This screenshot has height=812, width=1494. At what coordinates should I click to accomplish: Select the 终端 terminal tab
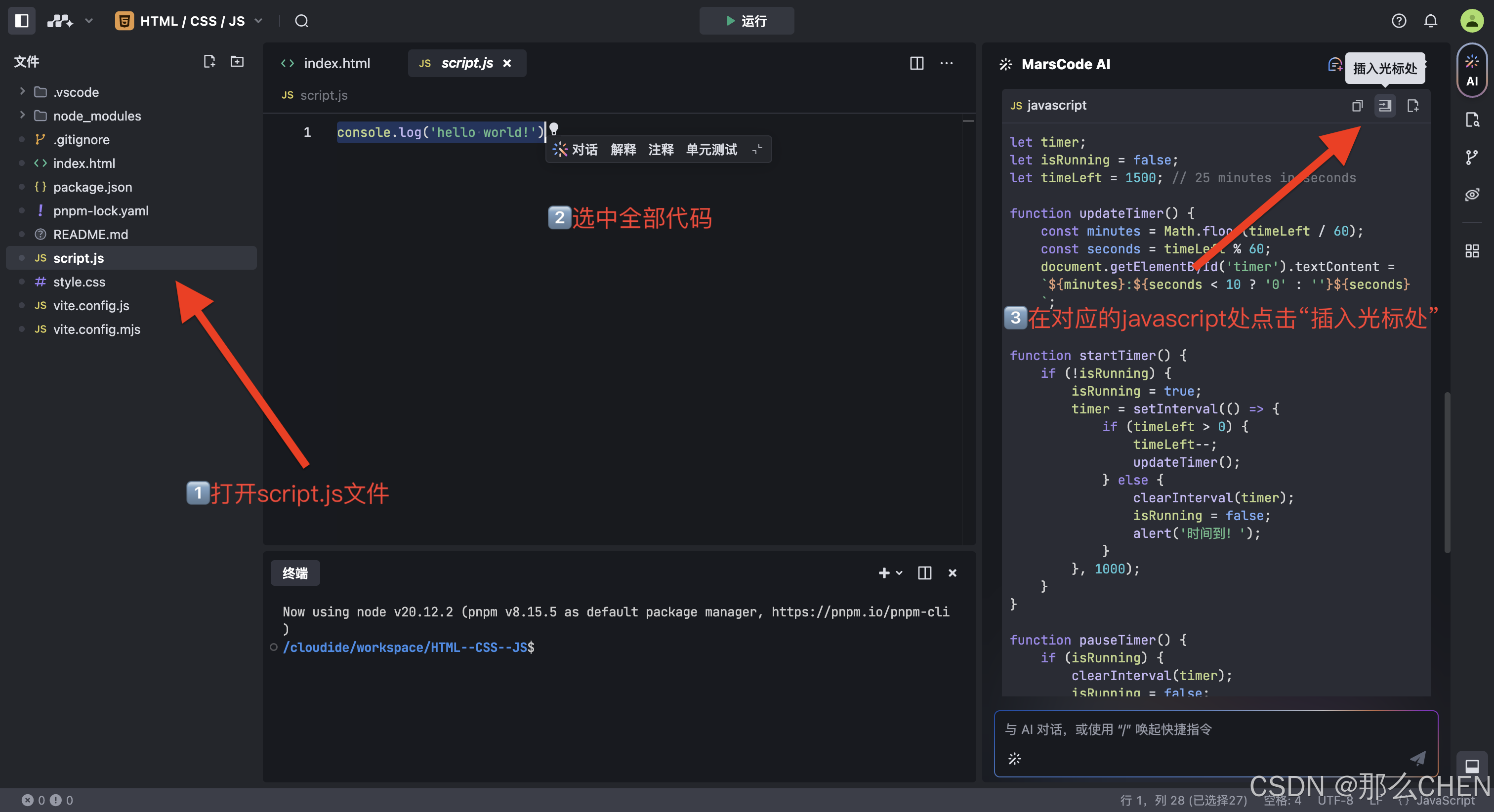pyautogui.click(x=294, y=573)
